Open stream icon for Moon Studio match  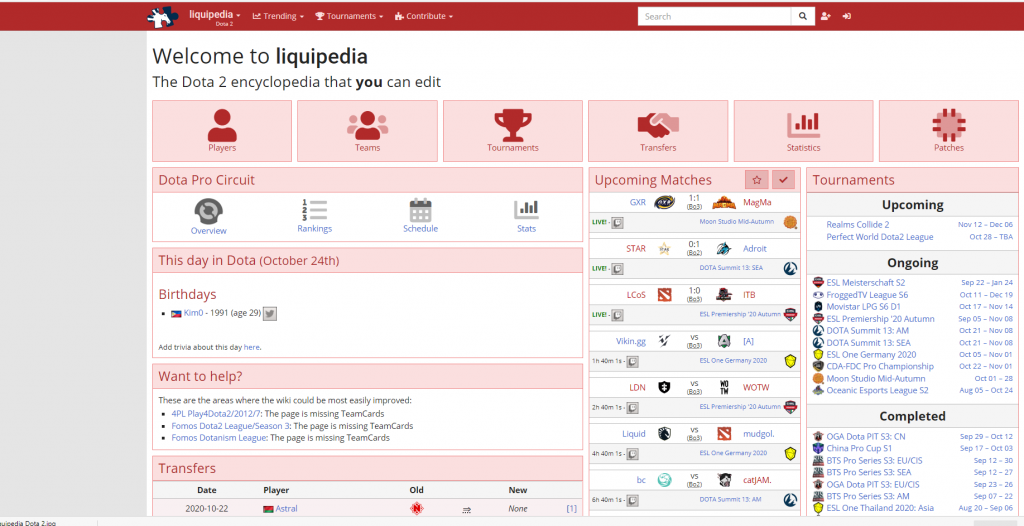(617, 223)
